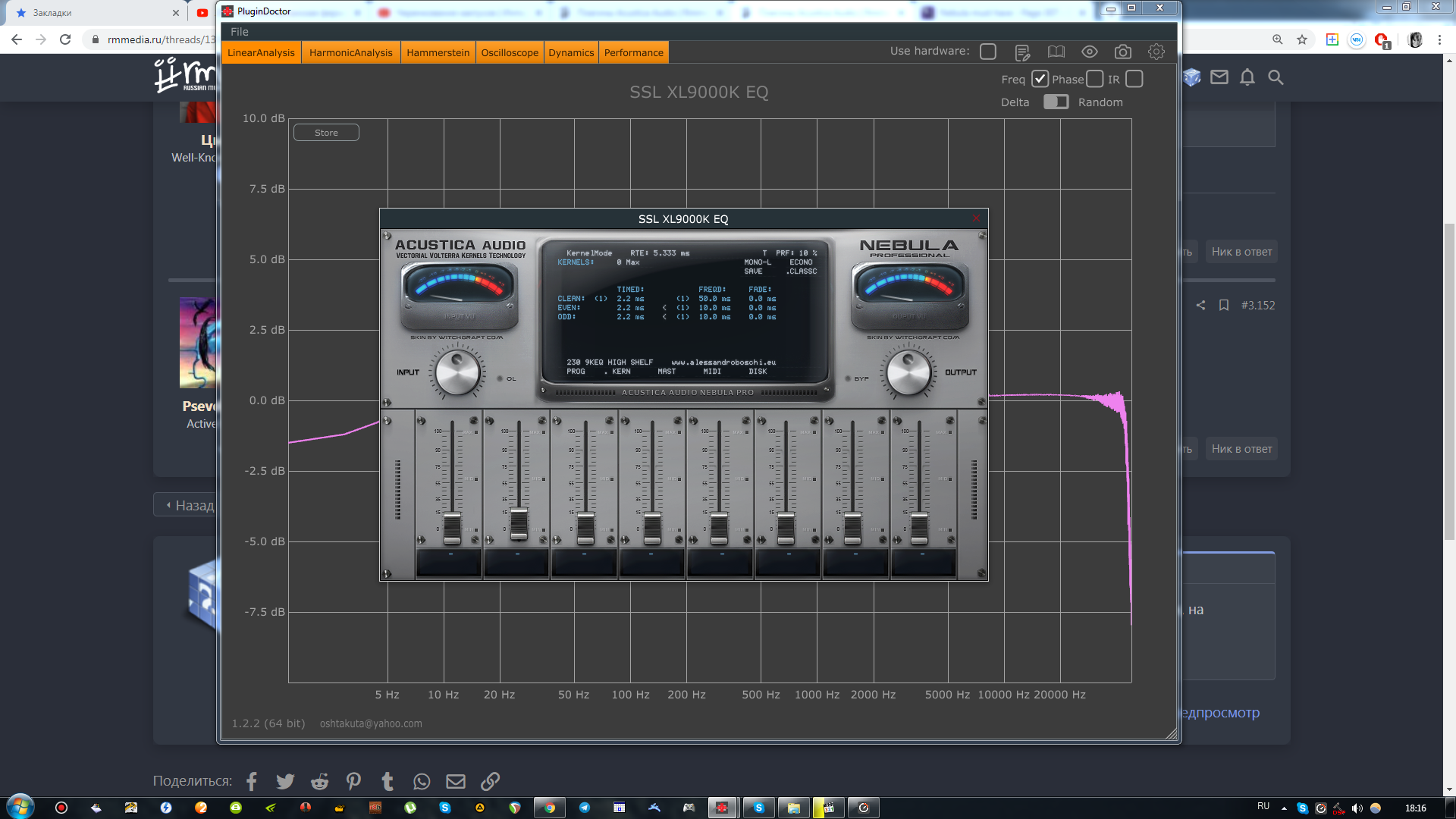Click the Chrome icon in the taskbar
This screenshot has height=819, width=1456.
click(550, 808)
